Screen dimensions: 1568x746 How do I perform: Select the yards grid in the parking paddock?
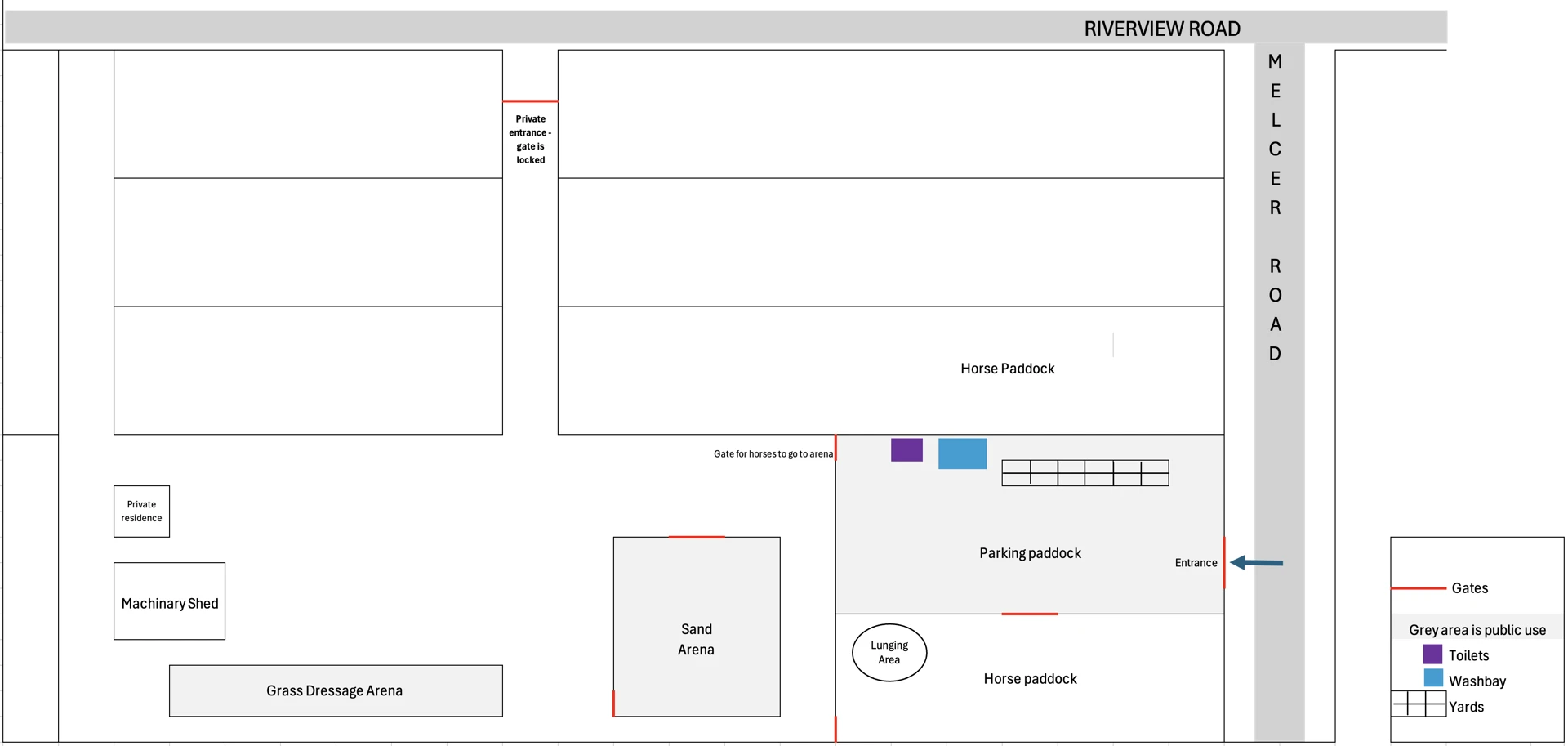click(1085, 473)
